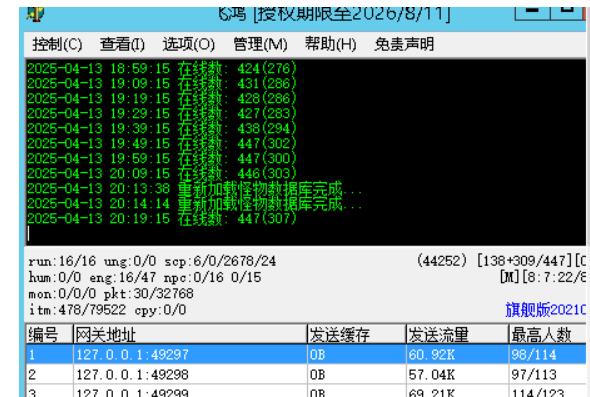The height and width of the screenshot is (397, 590).
Task: Click the 0B cache cell of row 1
Action: [357, 354]
